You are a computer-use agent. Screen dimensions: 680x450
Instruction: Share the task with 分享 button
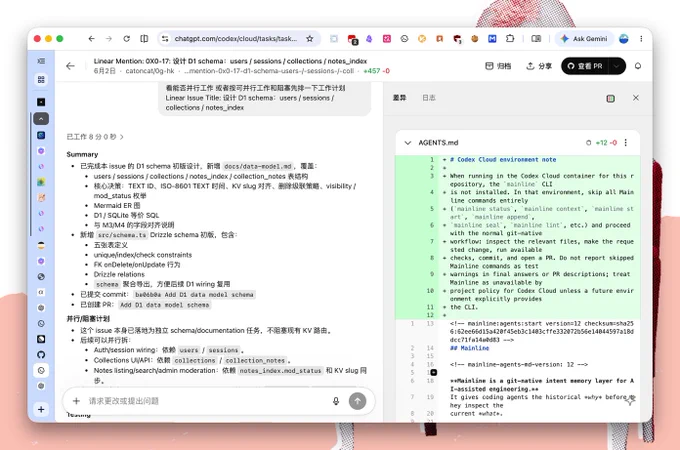pyautogui.click(x=539, y=66)
